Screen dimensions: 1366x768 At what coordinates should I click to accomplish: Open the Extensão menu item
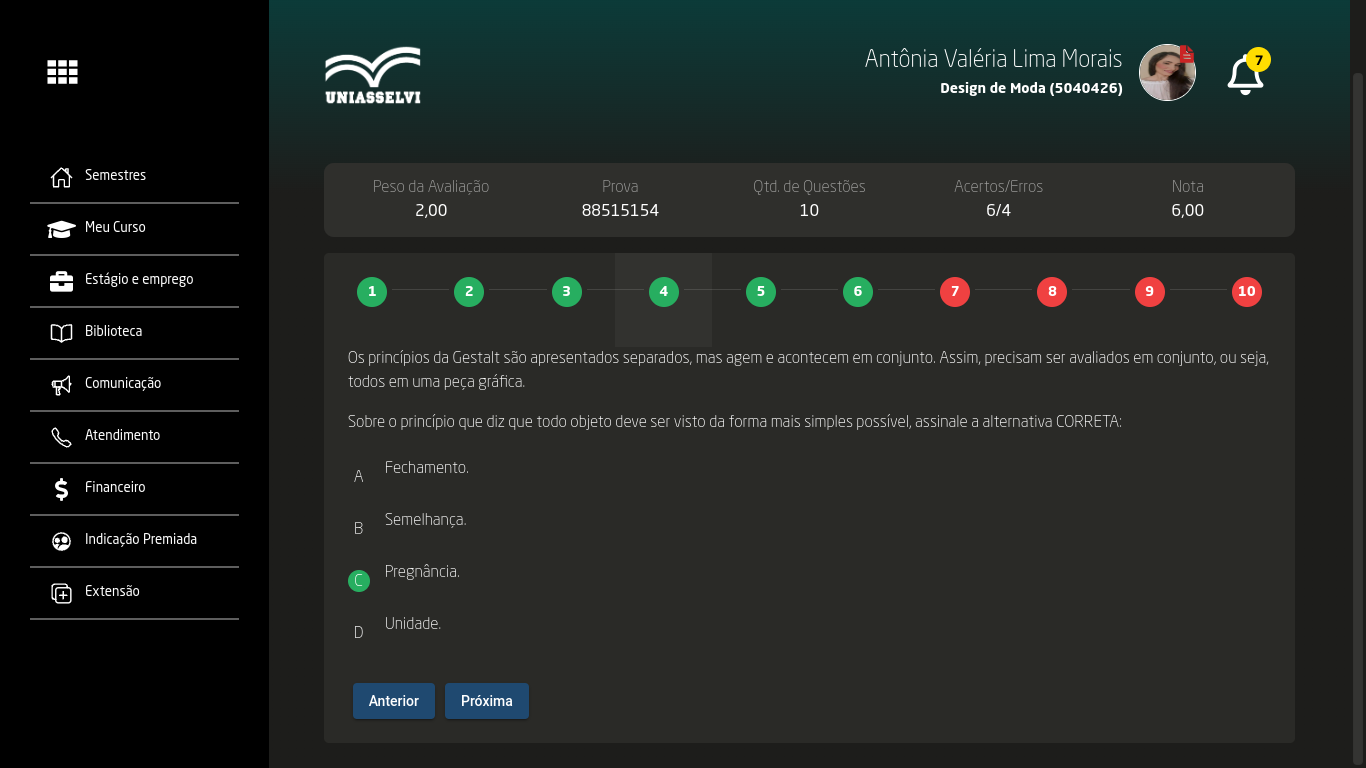point(112,592)
